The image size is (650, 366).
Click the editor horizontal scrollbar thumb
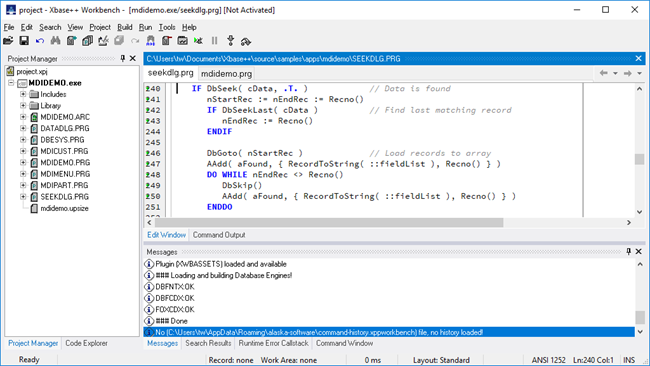tap(329, 223)
